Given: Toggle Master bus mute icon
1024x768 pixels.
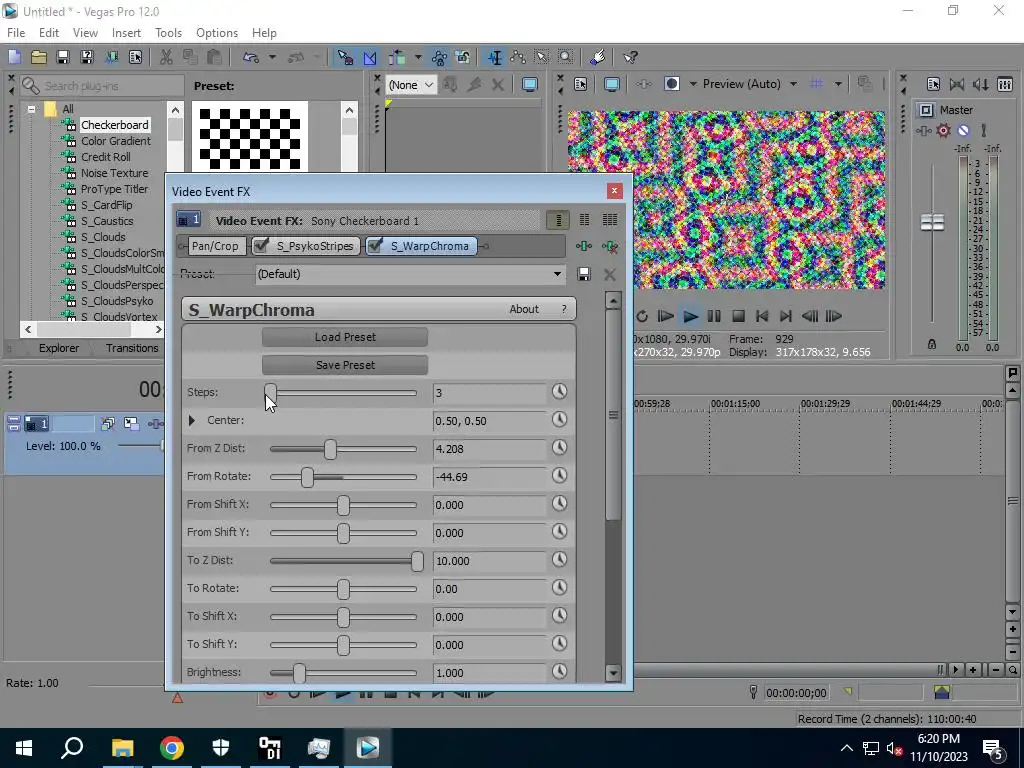Looking at the screenshot, I should (963, 131).
